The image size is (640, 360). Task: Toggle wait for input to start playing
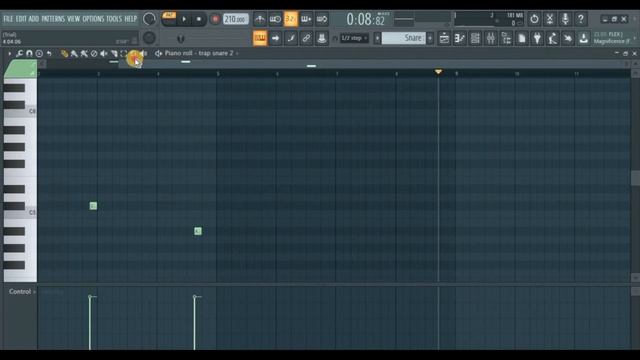pyautogui.click(x=275, y=19)
